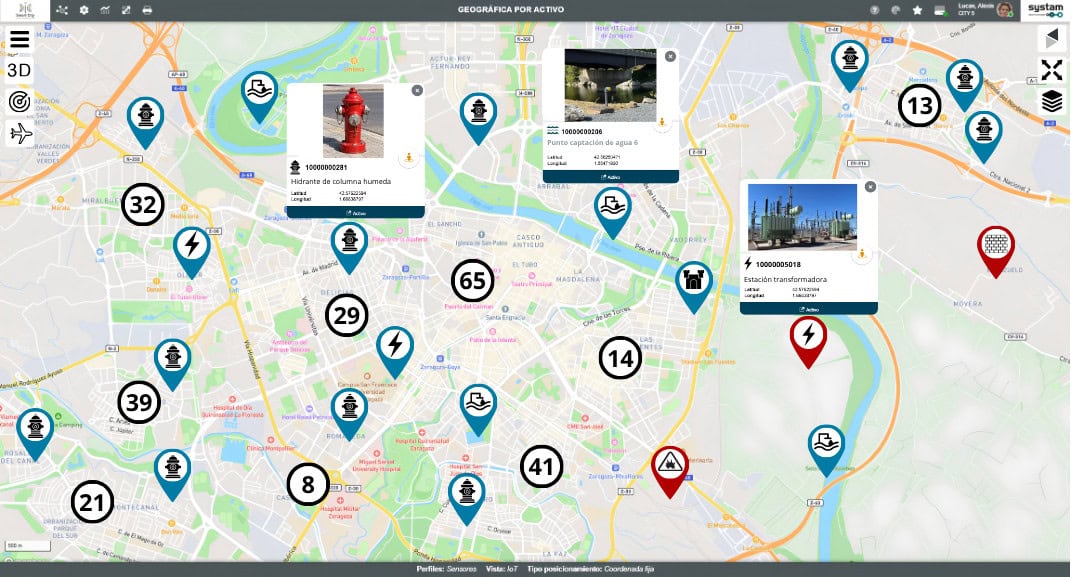Open settings gear in the top bar
The image size is (1071, 577).
(84, 10)
